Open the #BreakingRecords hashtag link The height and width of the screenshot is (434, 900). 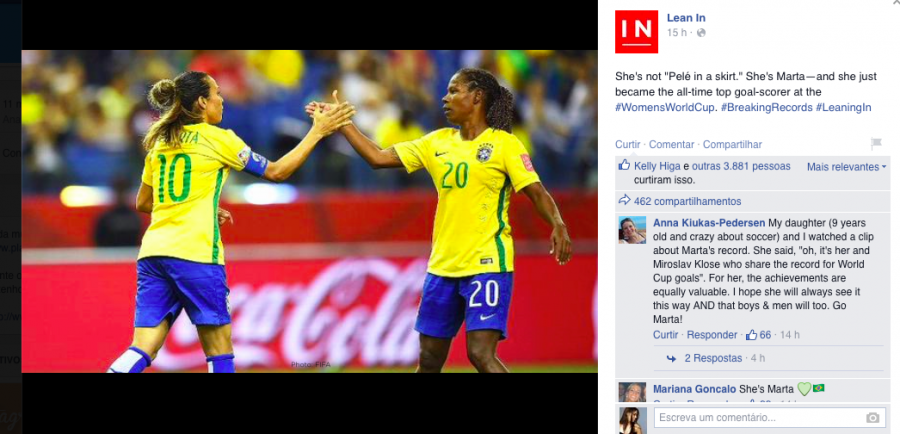click(766, 107)
